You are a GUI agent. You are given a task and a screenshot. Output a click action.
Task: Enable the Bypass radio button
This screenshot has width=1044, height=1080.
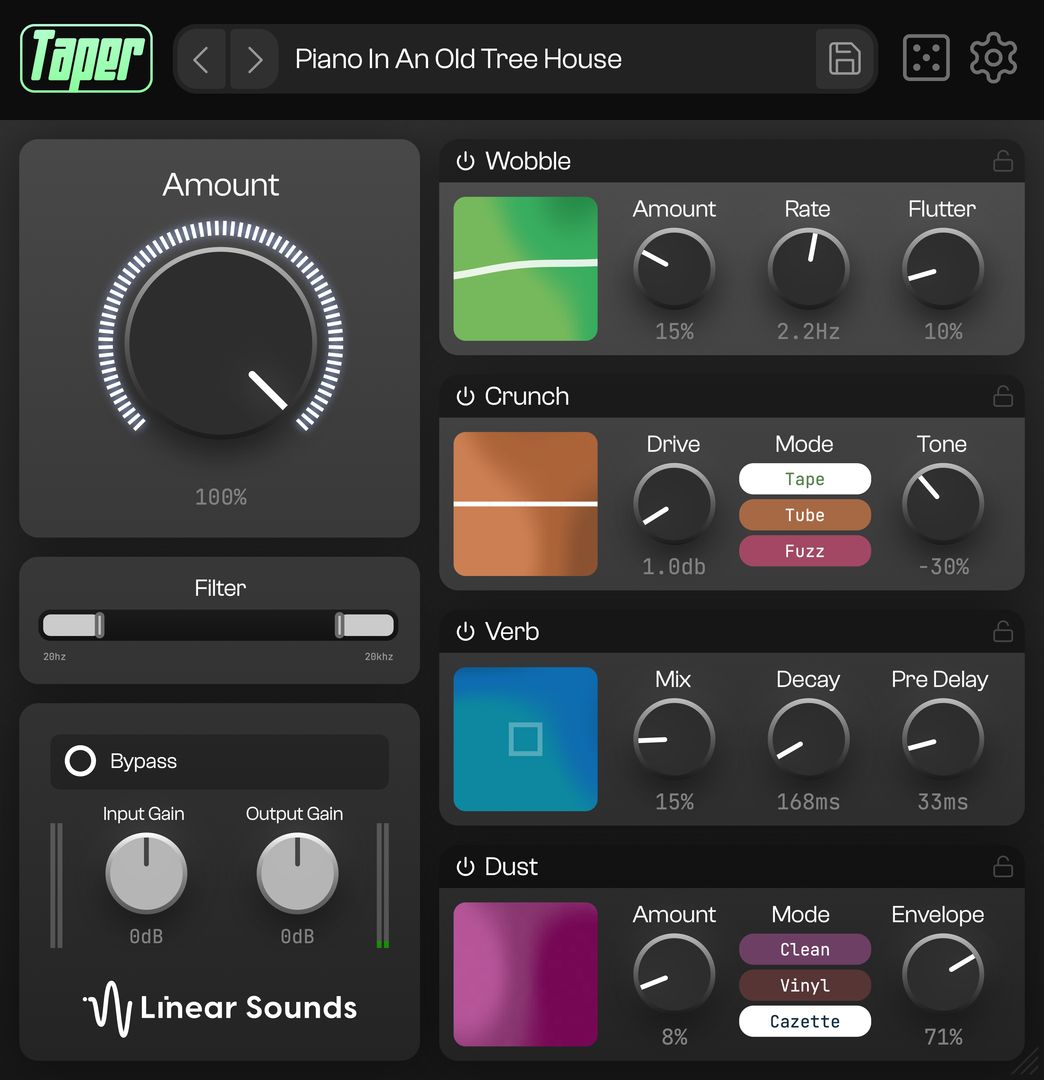pos(80,761)
